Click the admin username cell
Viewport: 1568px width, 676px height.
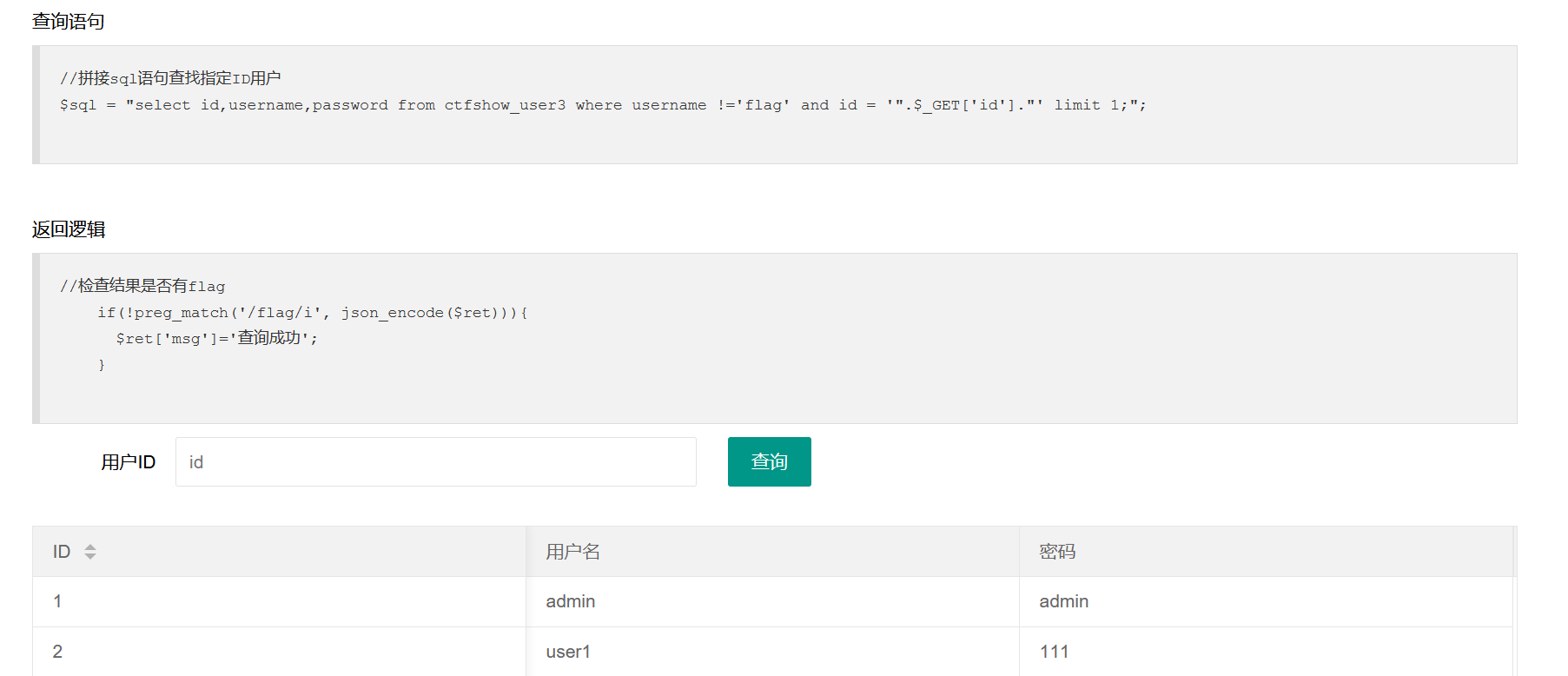point(772,601)
